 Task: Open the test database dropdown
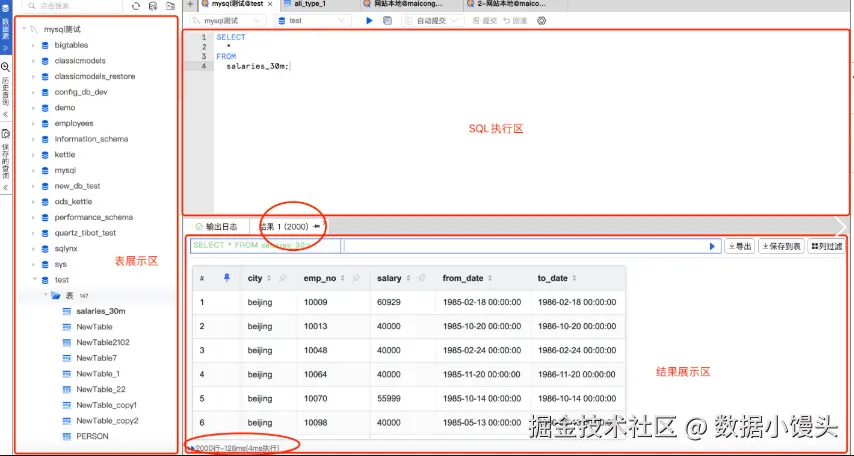pyautogui.click(x=312, y=21)
